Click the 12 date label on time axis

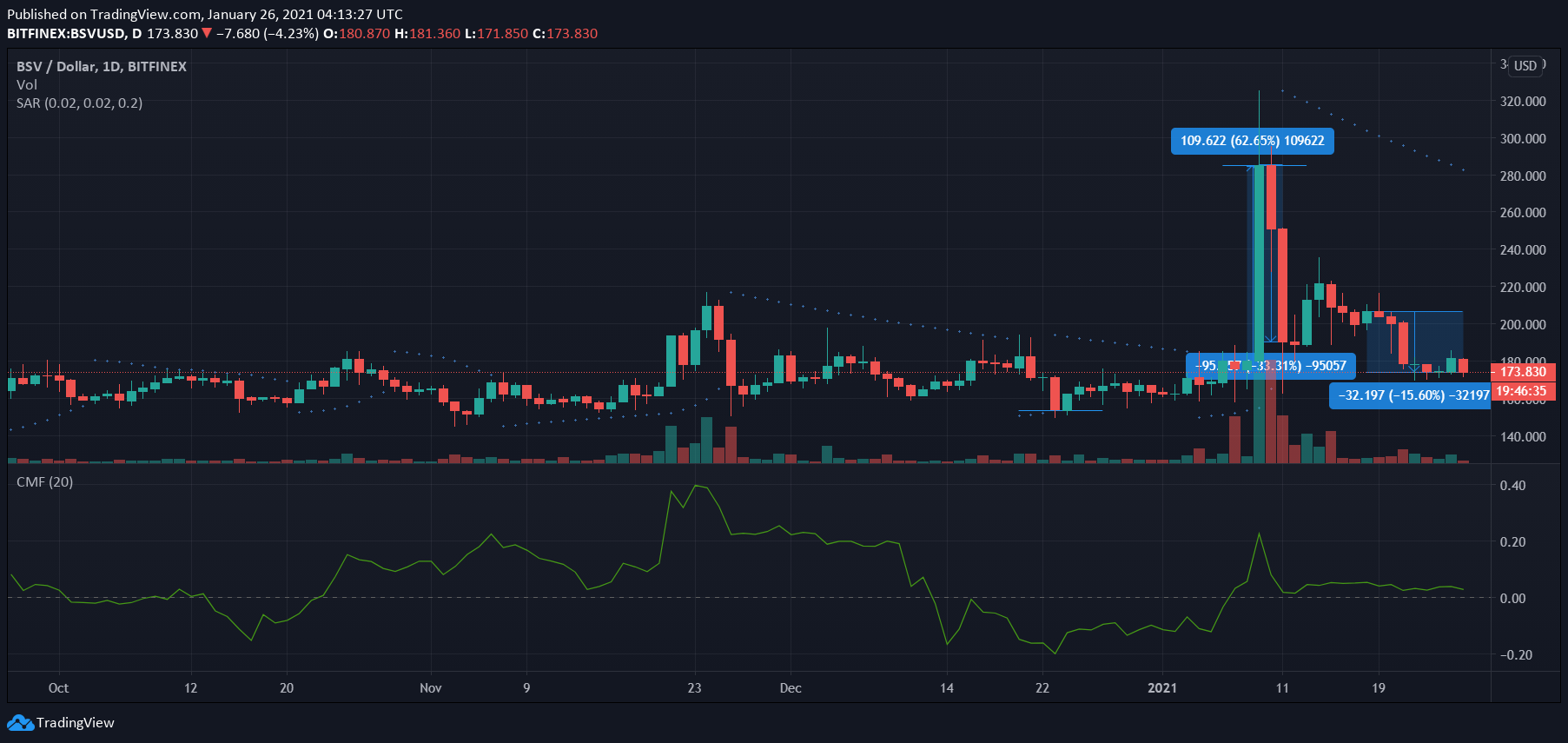click(x=190, y=687)
